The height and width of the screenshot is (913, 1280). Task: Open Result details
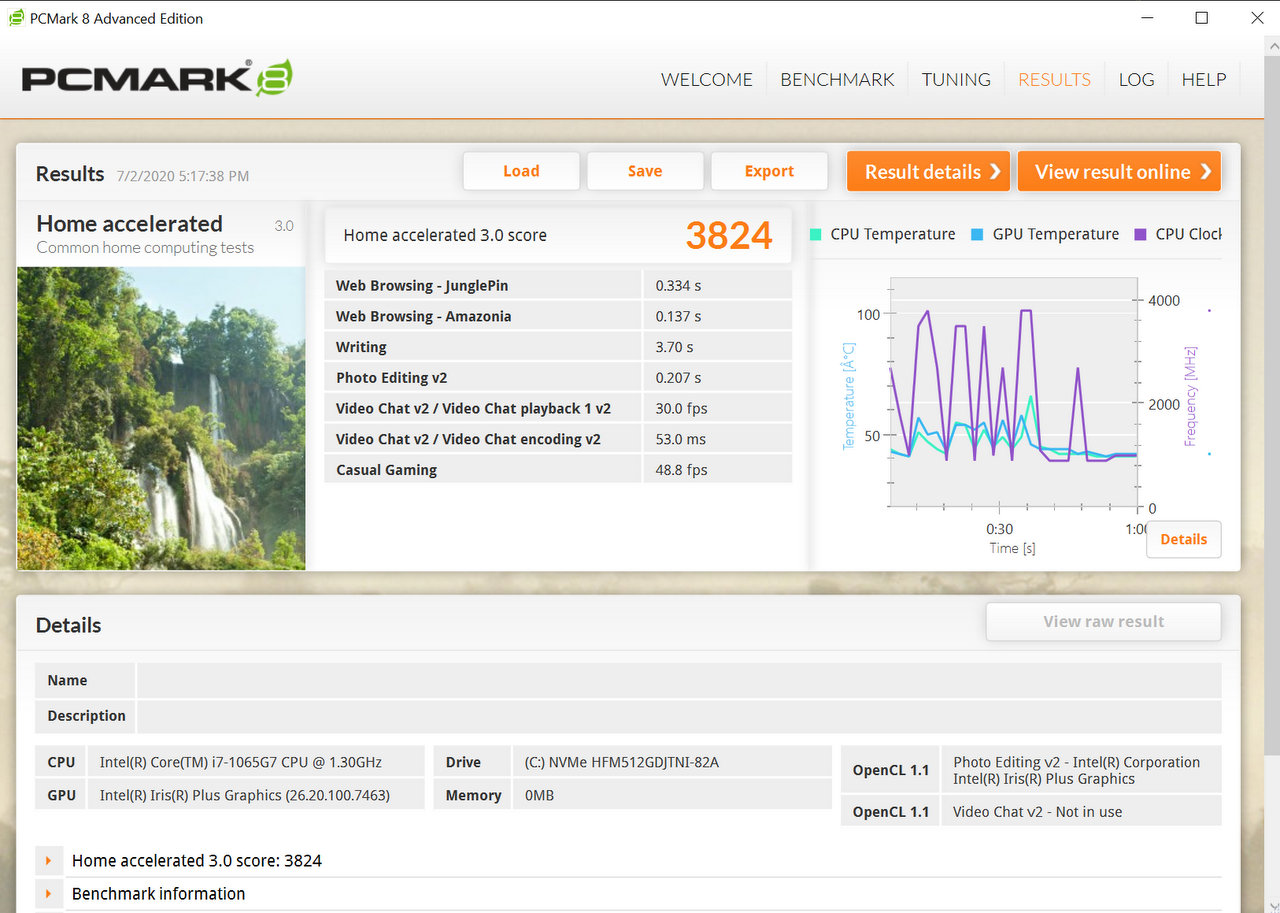click(928, 171)
